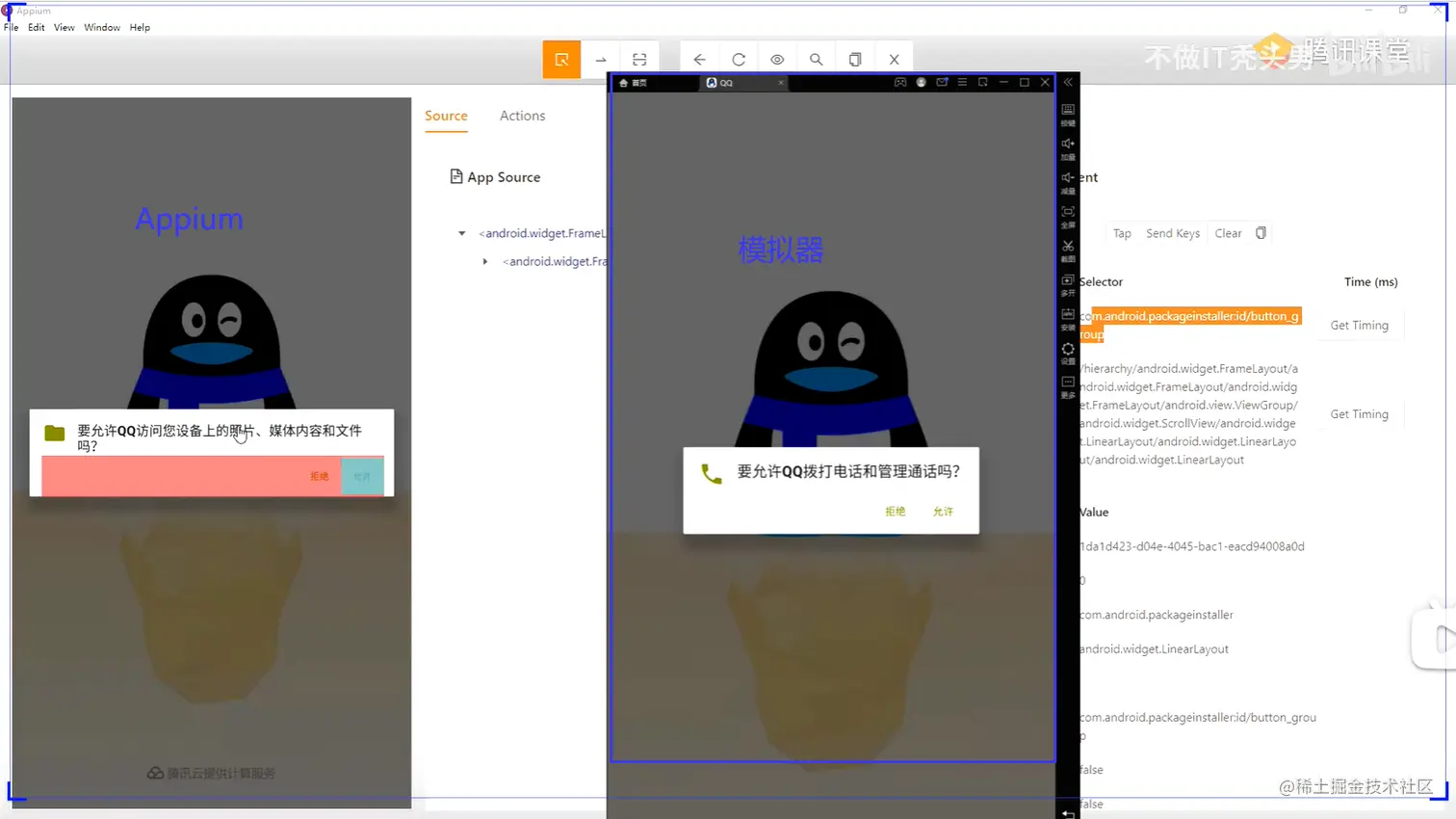The image size is (1456, 819).
Task: Toggle fullscreen (全屏) in emulator sidebar
Action: [1068, 217]
